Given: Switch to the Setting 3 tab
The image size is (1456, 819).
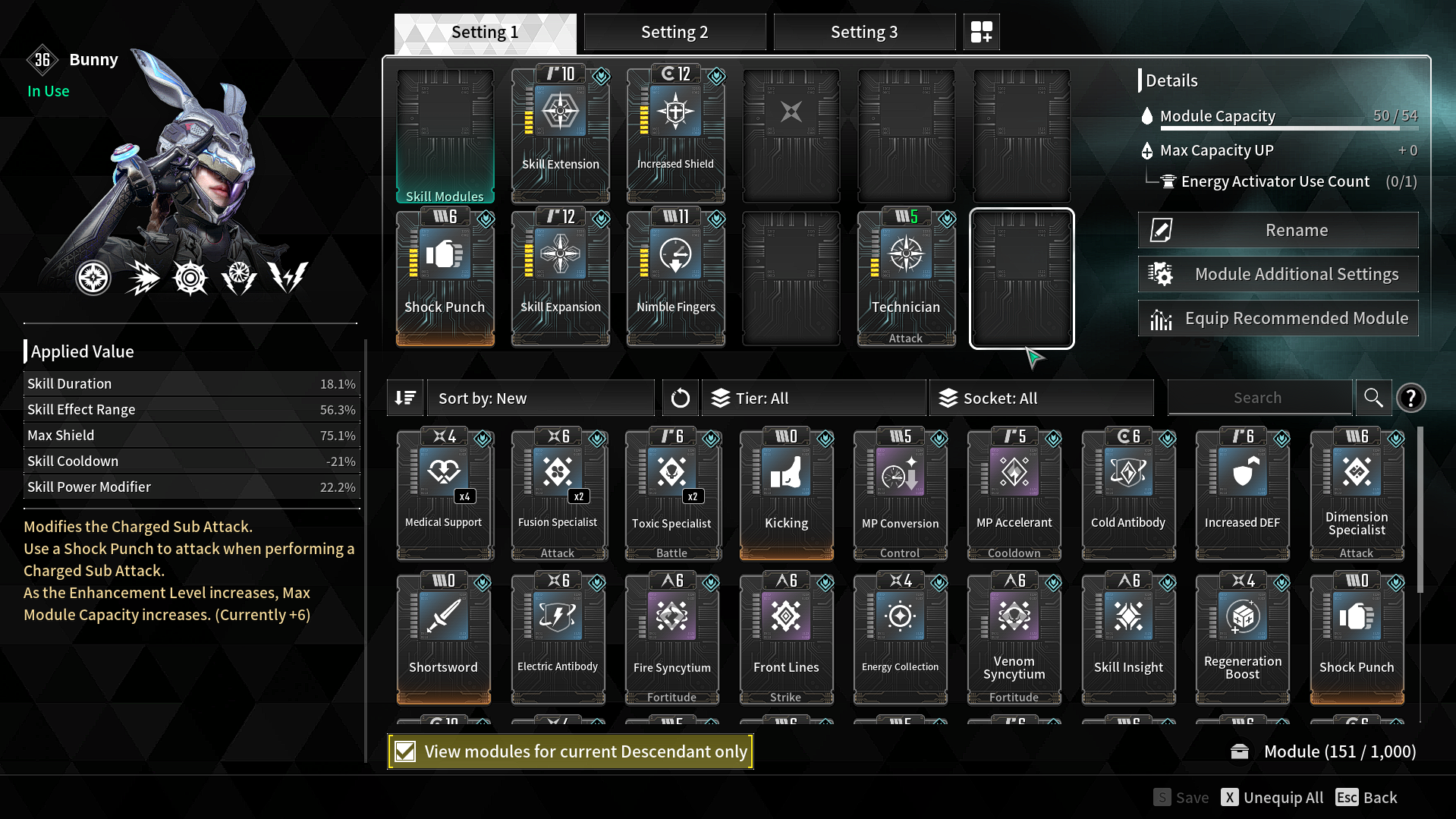Looking at the screenshot, I should [x=864, y=32].
